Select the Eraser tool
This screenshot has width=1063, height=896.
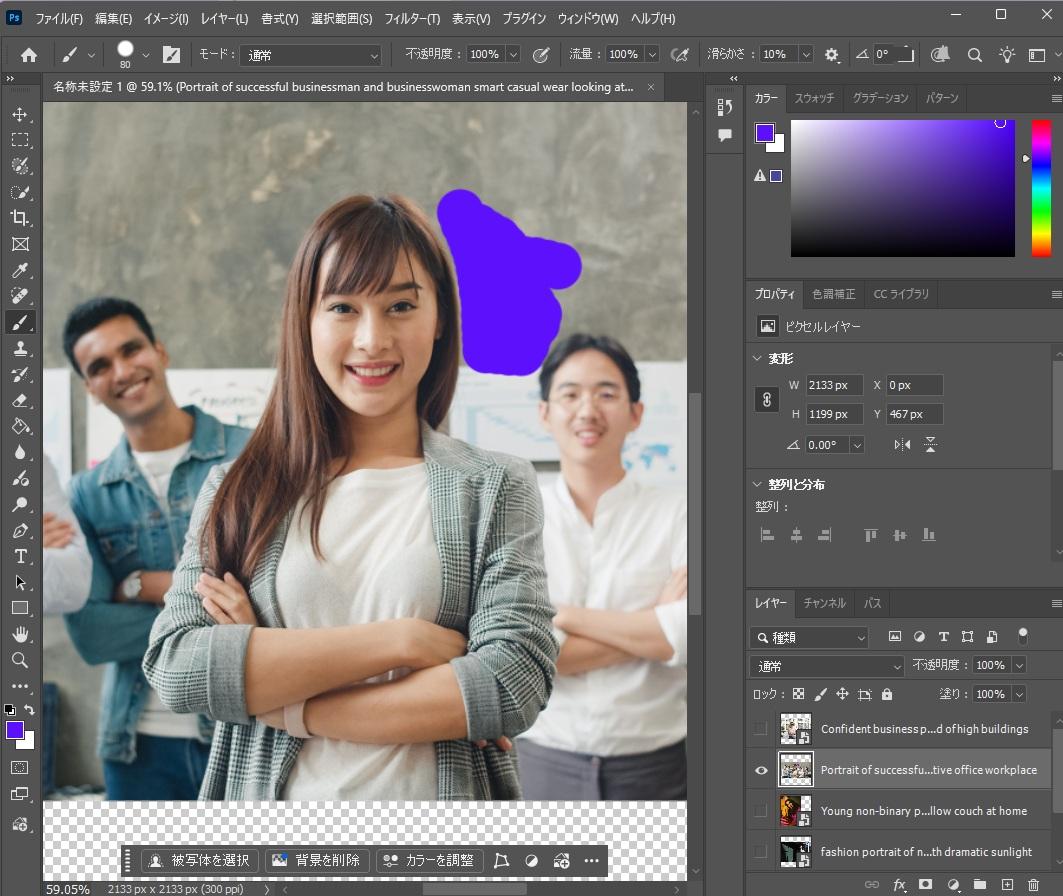[x=20, y=400]
